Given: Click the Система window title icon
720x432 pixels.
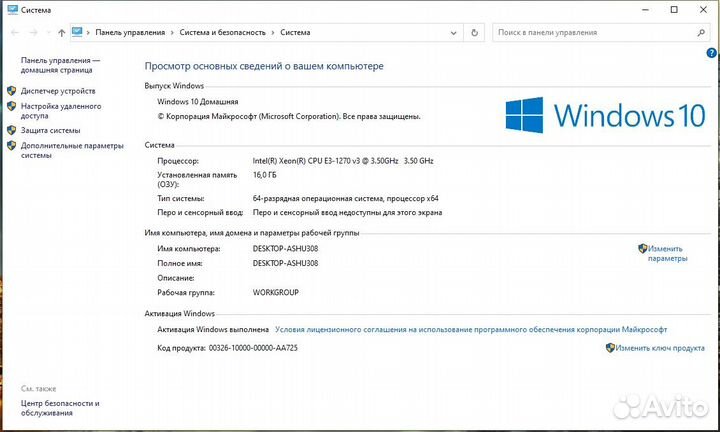Looking at the screenshot, I should click(x=12, y=10).
